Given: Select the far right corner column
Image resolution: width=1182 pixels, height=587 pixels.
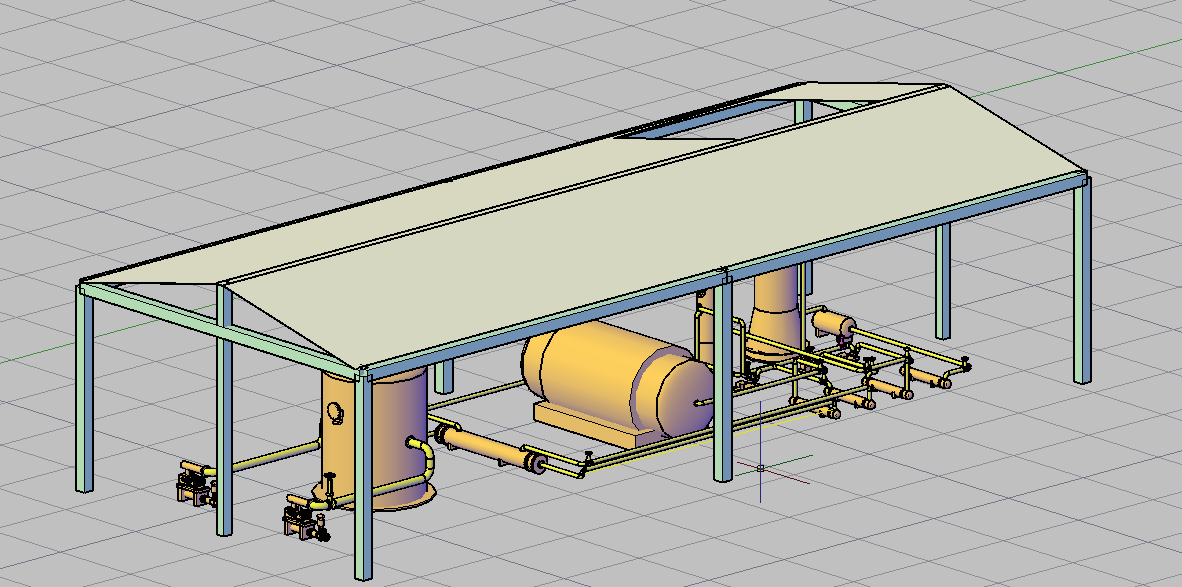Looking at the screenshot, I should pos(1082,280).
